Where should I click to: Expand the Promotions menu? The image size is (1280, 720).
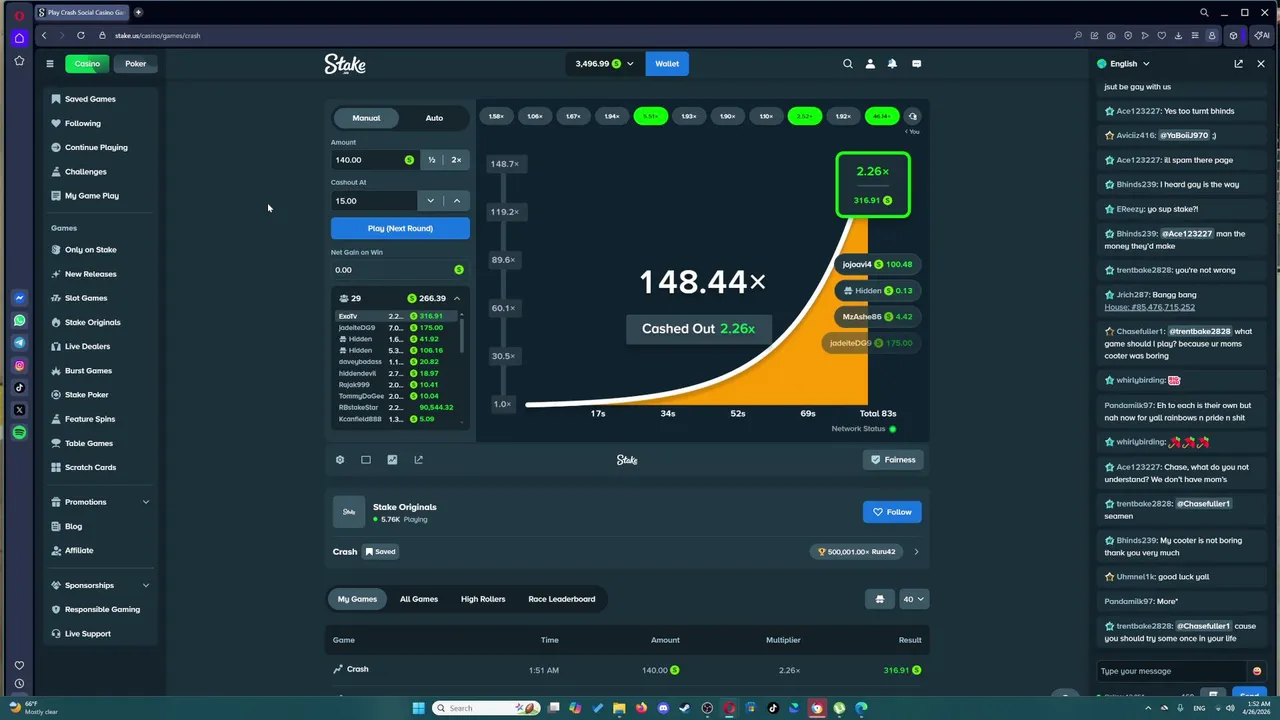pyautogui.click(x=99, y=502)
